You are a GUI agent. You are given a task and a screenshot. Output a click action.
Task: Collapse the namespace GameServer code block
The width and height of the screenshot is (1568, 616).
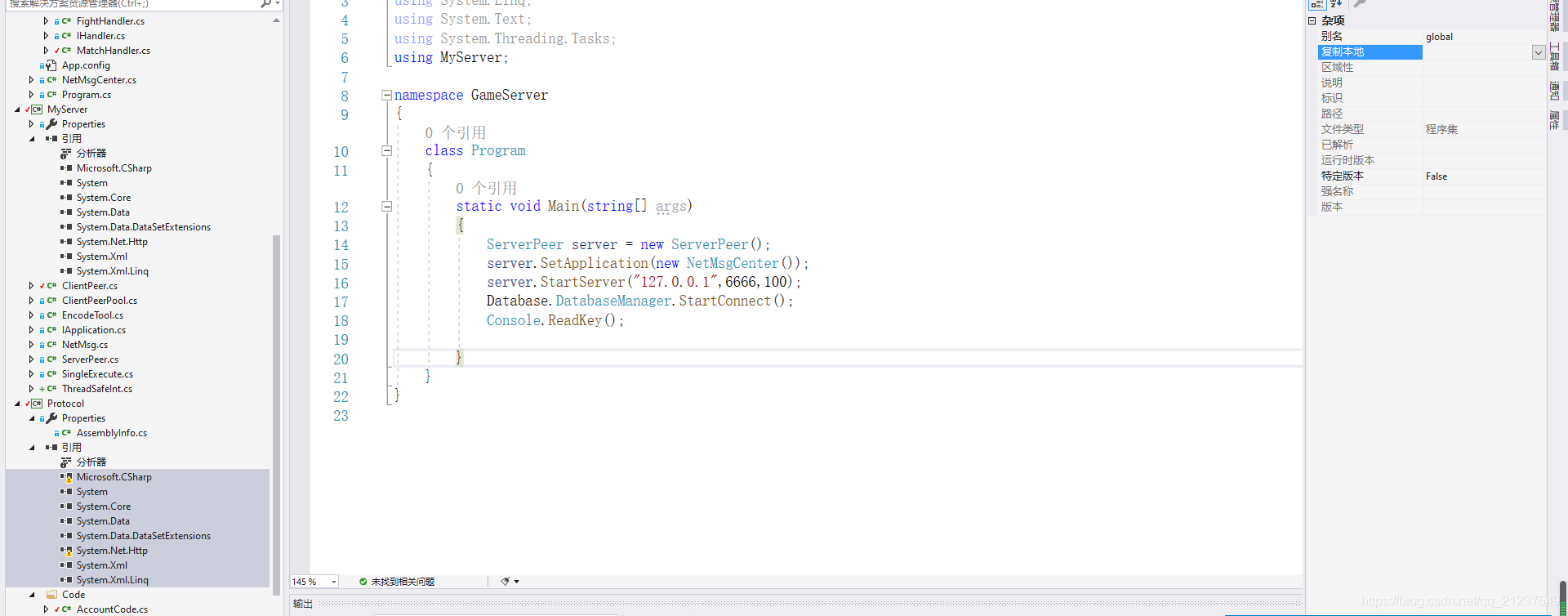386,95
